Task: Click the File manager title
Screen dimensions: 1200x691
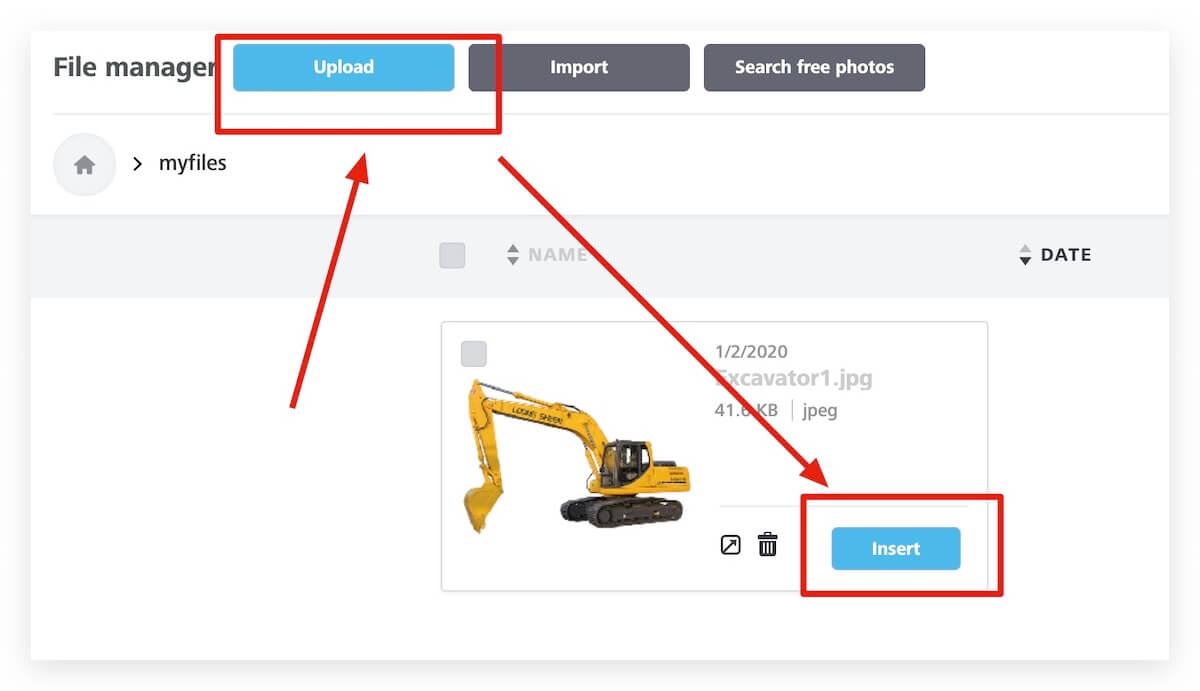Action: click(134, 67)
